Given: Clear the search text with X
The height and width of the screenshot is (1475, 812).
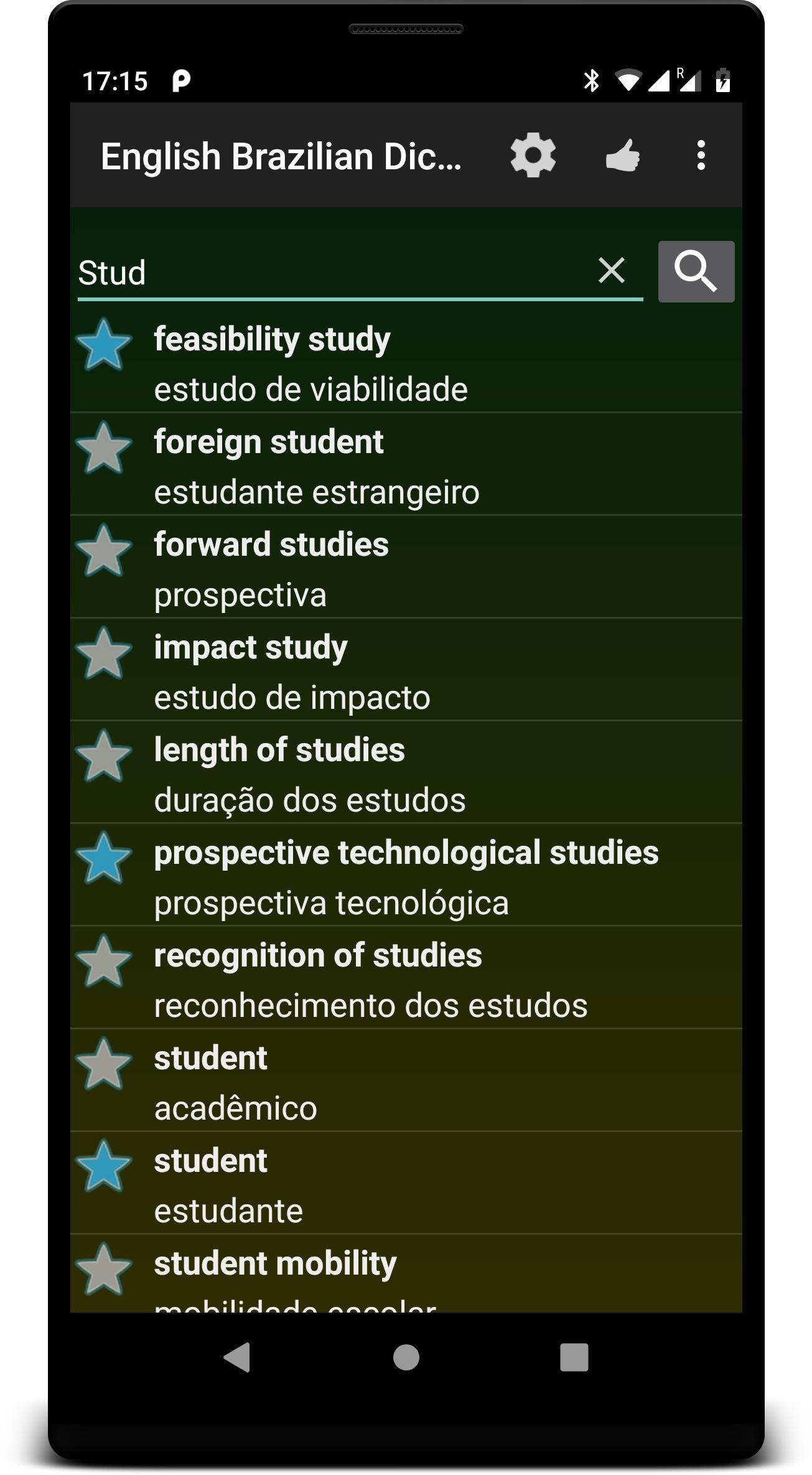Looking at the screenshot, I should (x=611, y=271).
